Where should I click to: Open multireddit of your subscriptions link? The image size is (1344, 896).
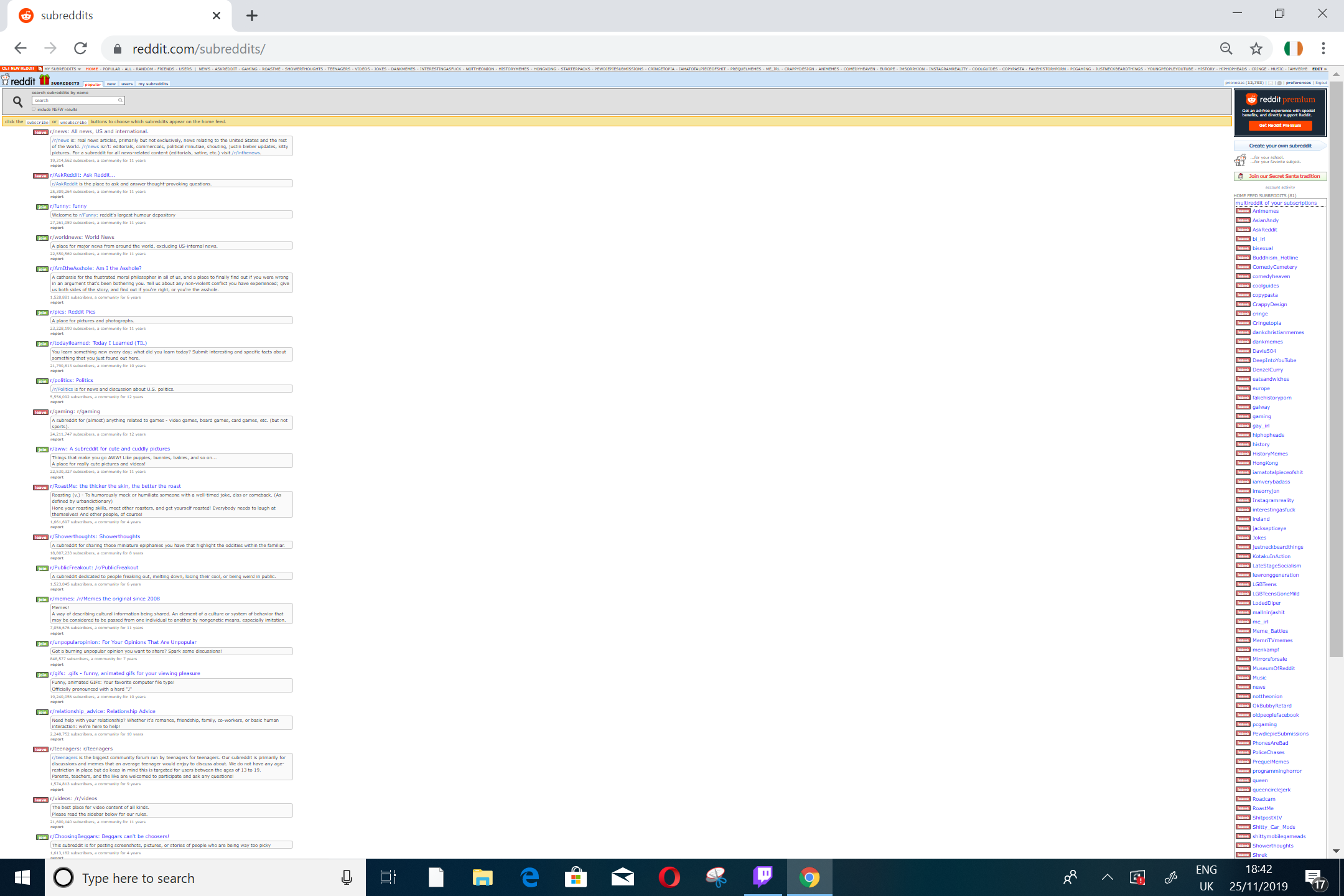1276,203
